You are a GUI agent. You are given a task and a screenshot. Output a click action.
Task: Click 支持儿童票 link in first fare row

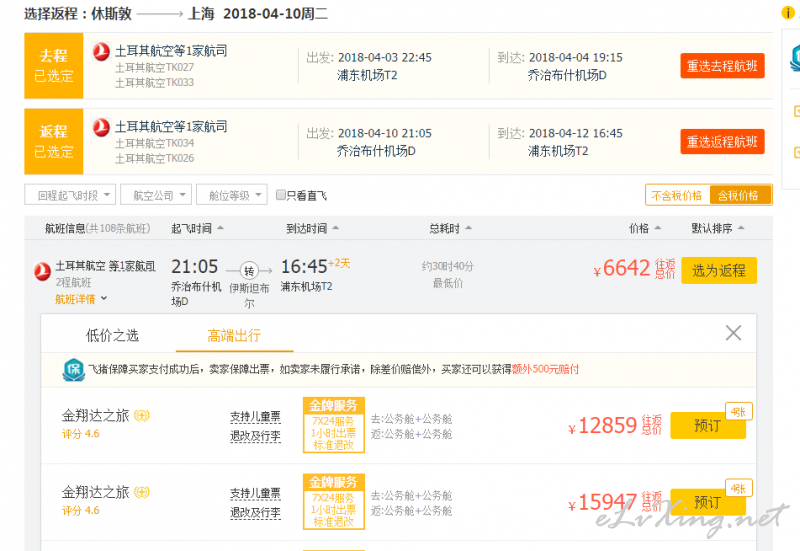coord(255,417)
